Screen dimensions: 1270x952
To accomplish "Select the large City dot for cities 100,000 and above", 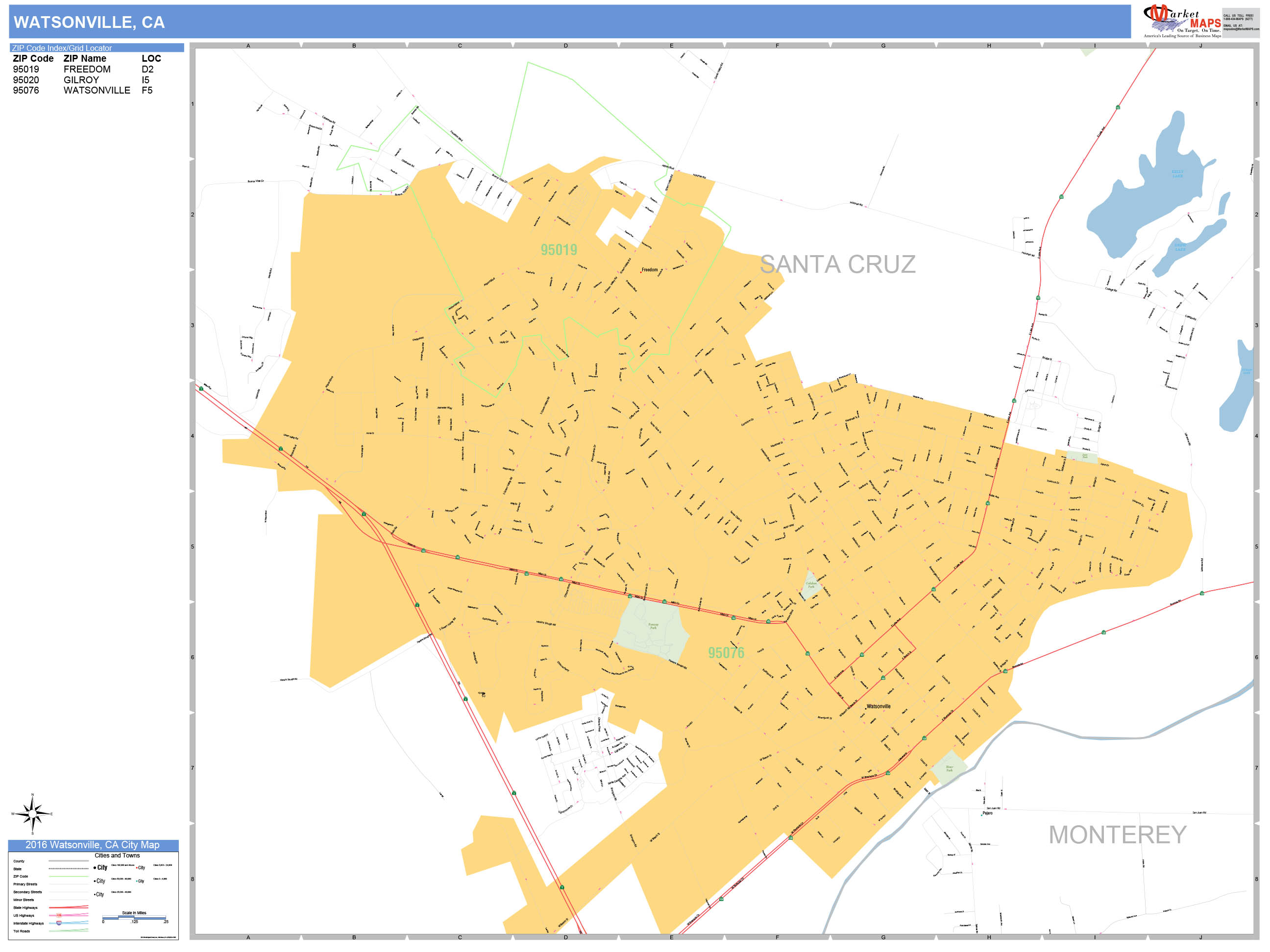I will point(95,868).
